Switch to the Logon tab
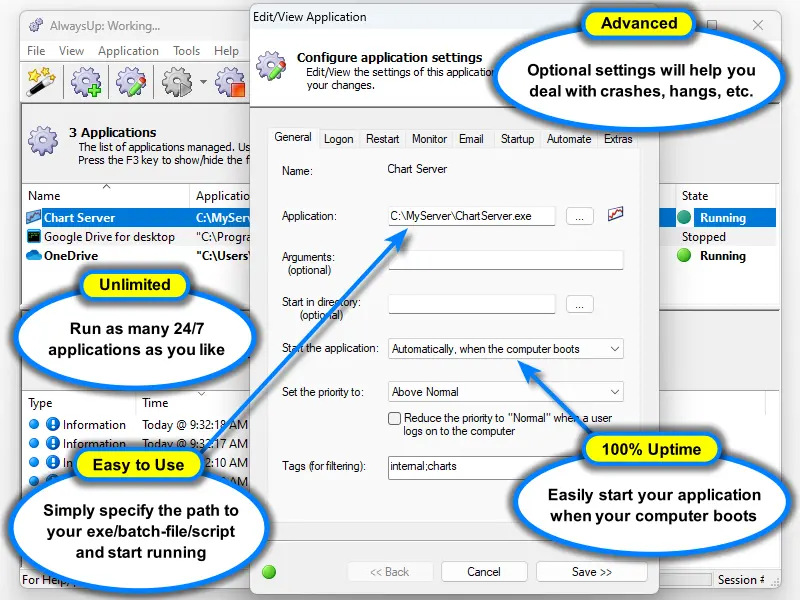The image size is (800, 600). coord(338,139)
